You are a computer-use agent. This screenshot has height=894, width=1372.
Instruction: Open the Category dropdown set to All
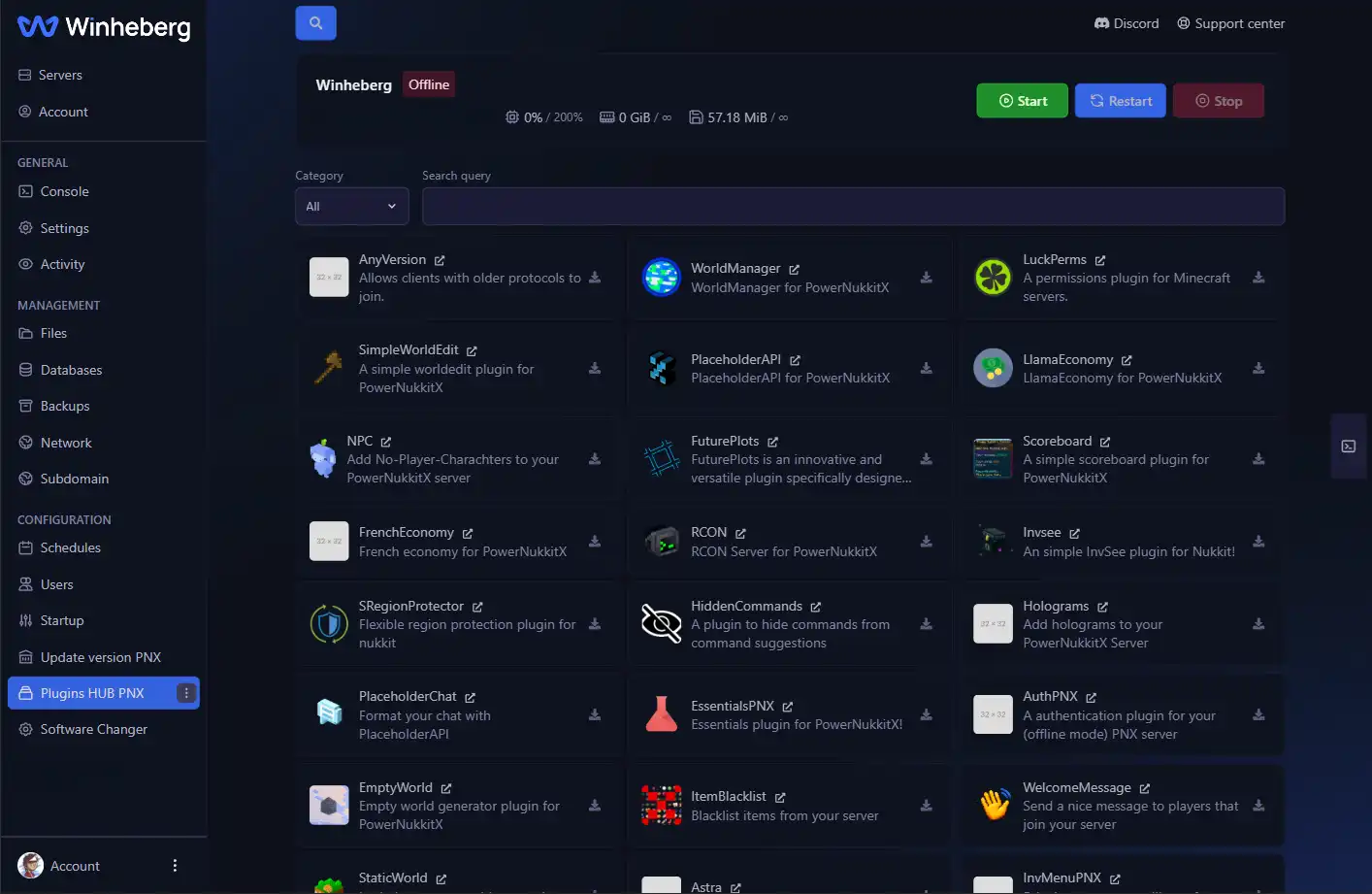[x=351, y=207]
